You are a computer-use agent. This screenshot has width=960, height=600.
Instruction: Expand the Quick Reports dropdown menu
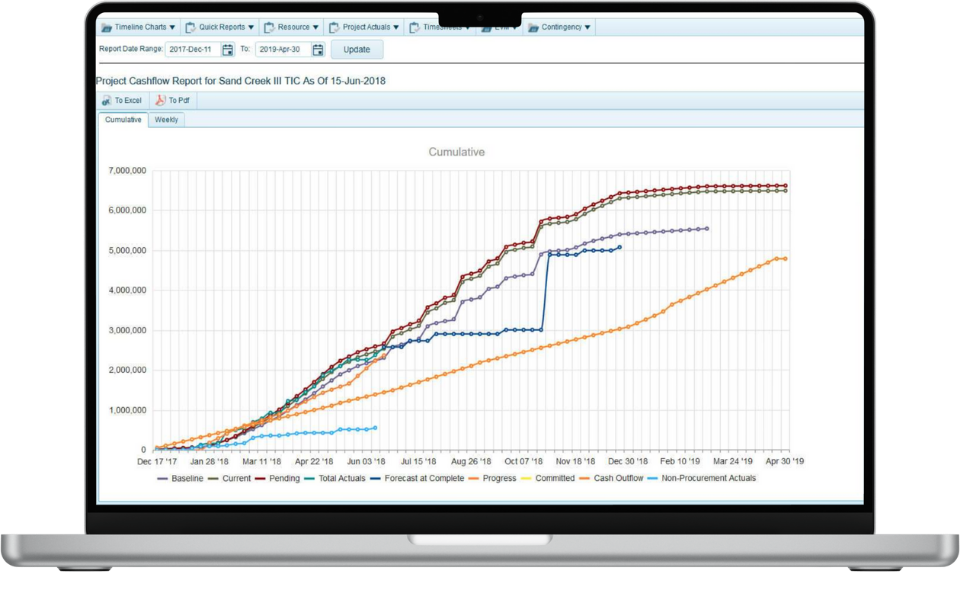pos(250,27)
